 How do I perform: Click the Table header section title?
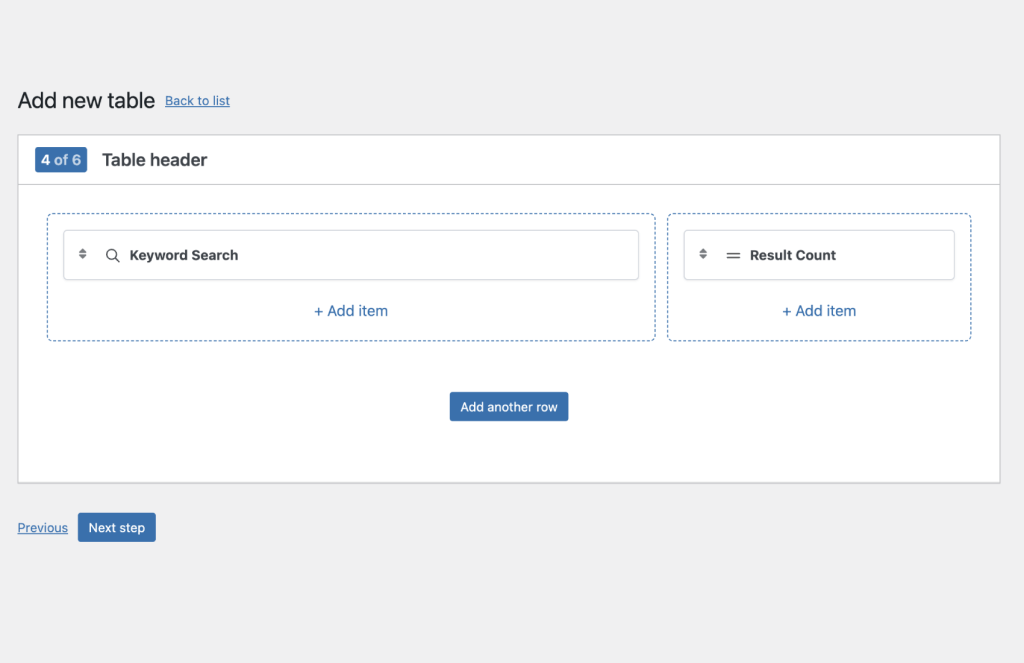pos(155,160)
